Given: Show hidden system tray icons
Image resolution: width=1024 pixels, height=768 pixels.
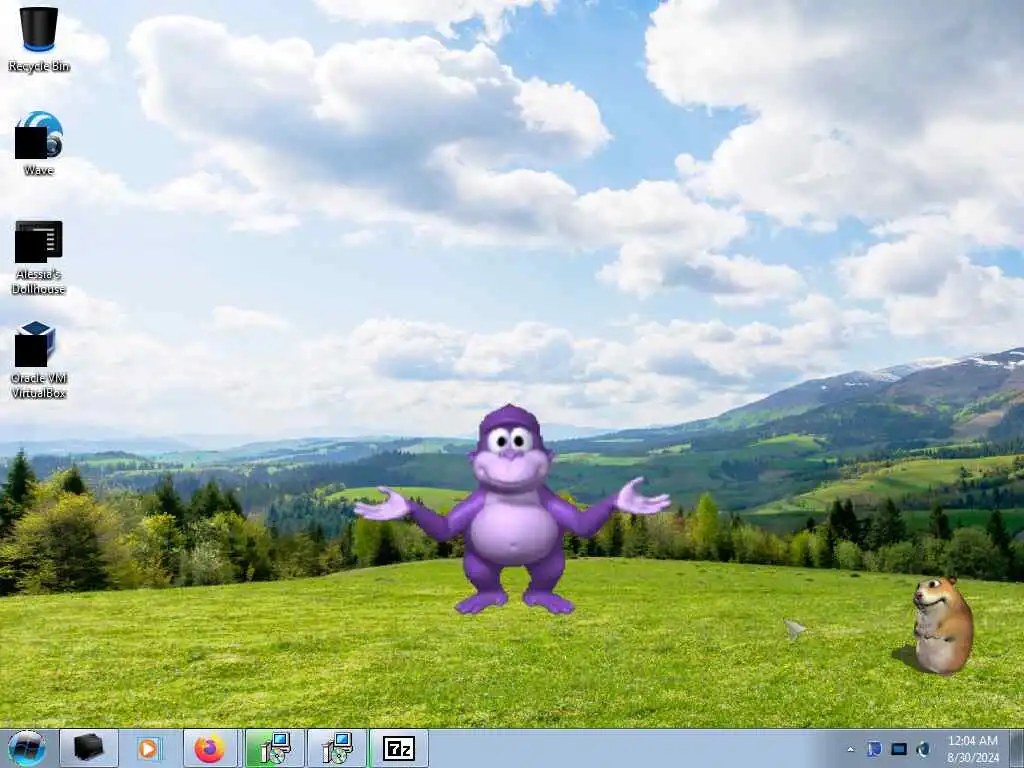Looking at the screenshot, I should point(850,750).
